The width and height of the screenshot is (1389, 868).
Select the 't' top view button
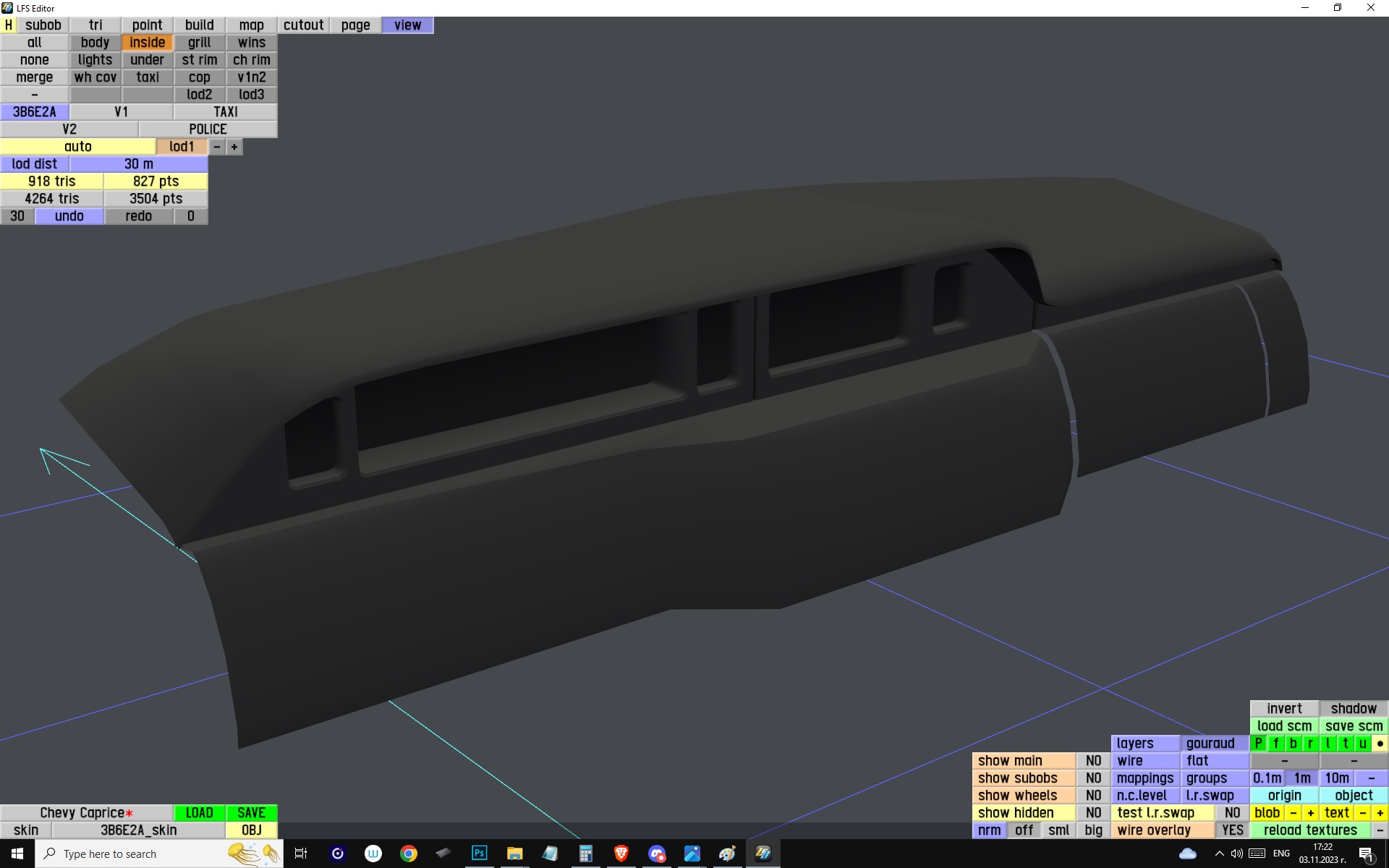pyautogui.click(x=1345, y=743)
